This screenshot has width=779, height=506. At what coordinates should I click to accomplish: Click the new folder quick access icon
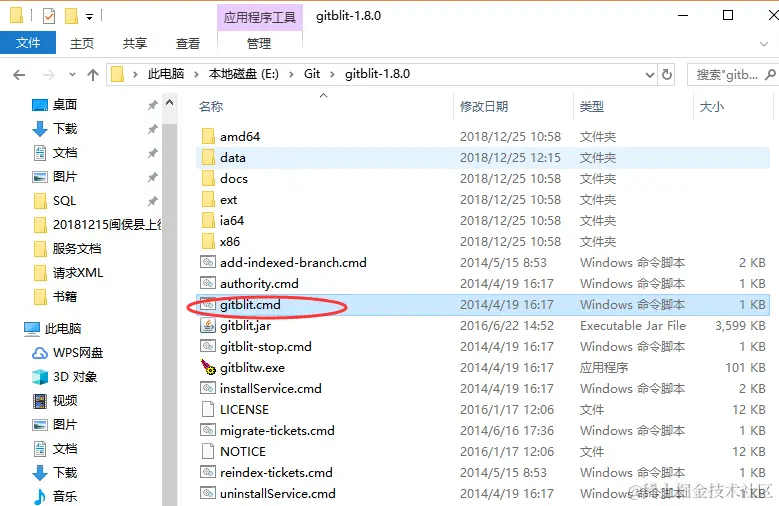(x=72, y=16)
